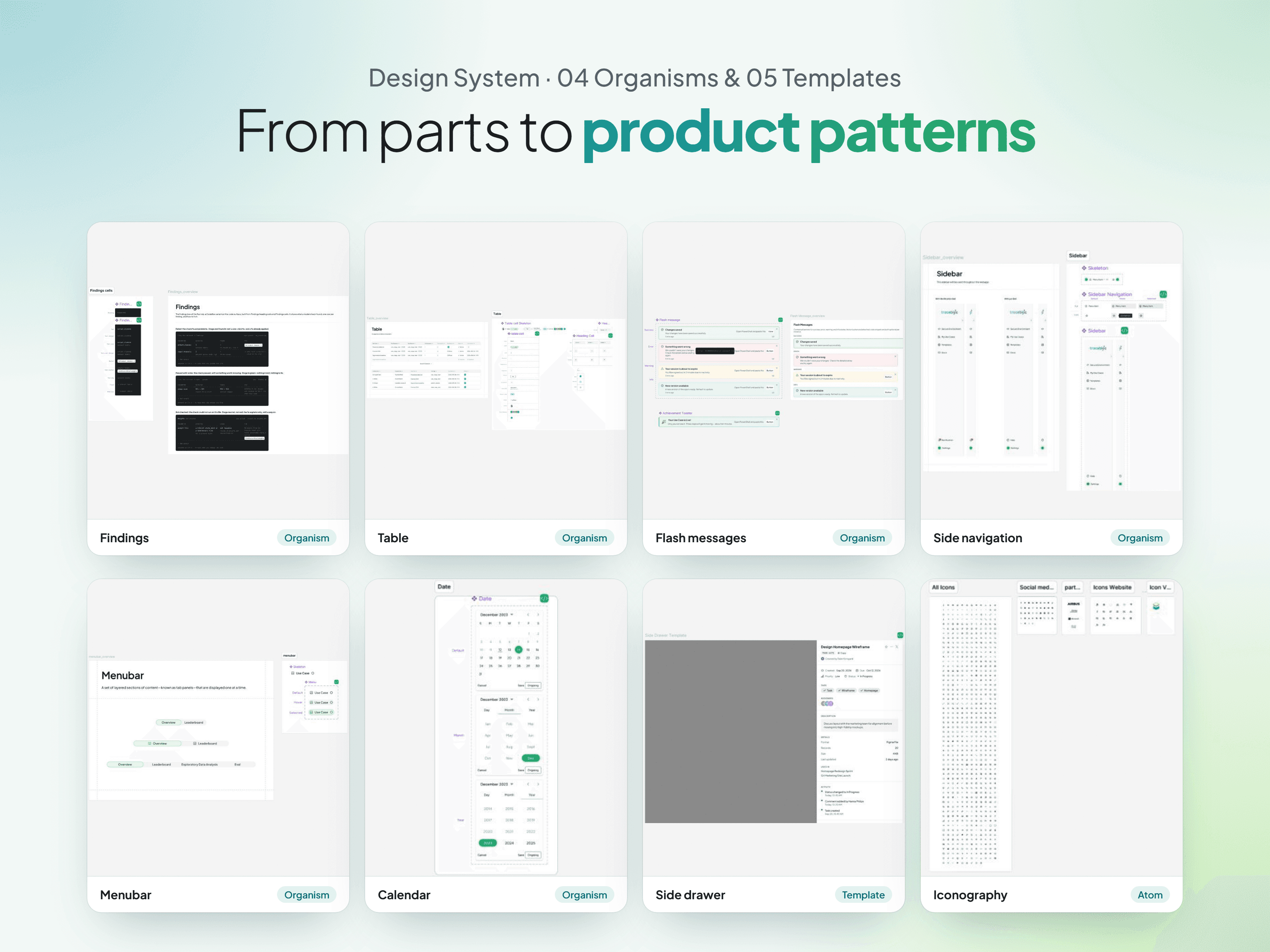Click the Organism tag on Table card

click(x=585, y=538)
